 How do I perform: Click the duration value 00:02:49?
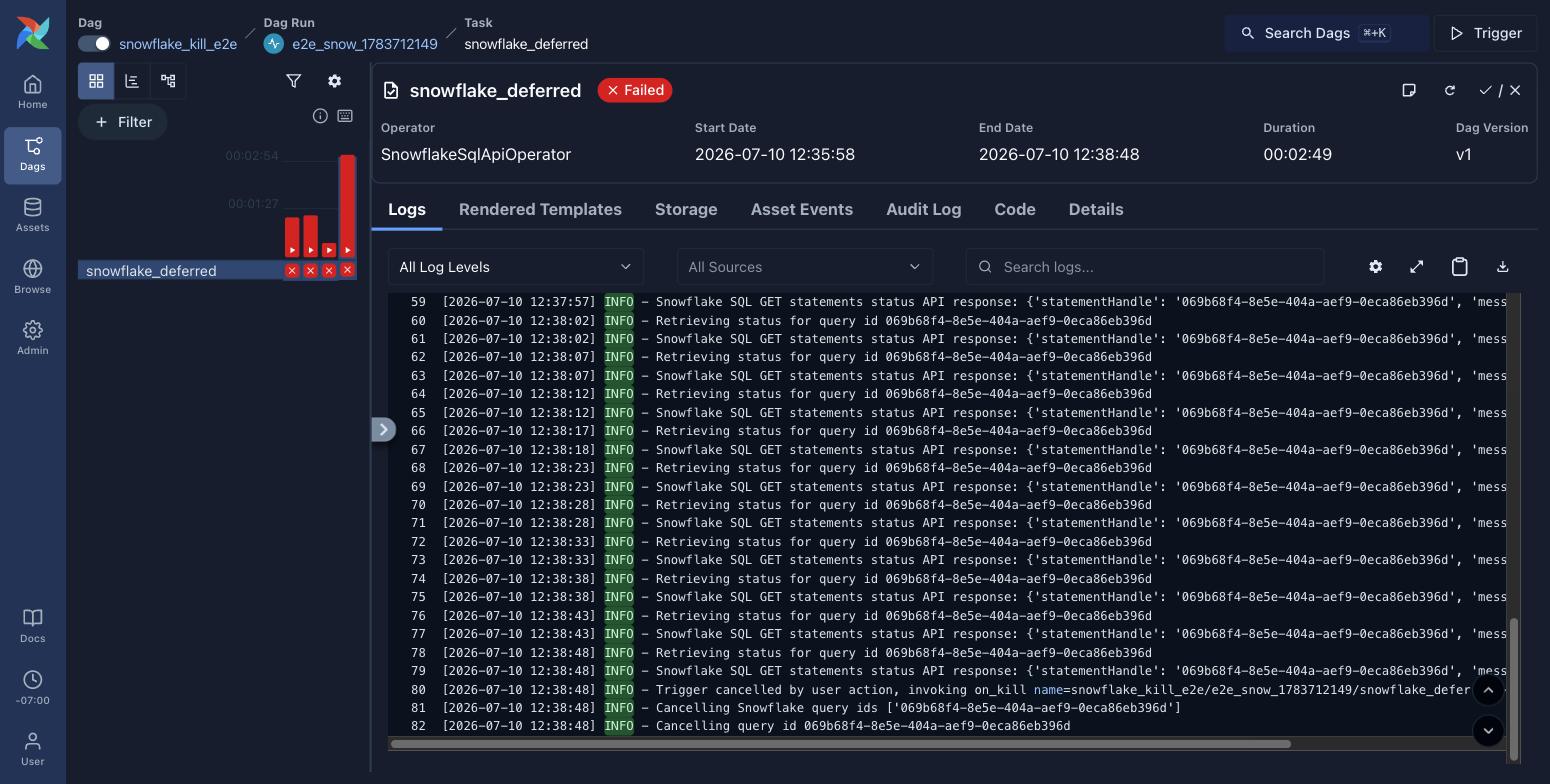(x=1297, y=154)
